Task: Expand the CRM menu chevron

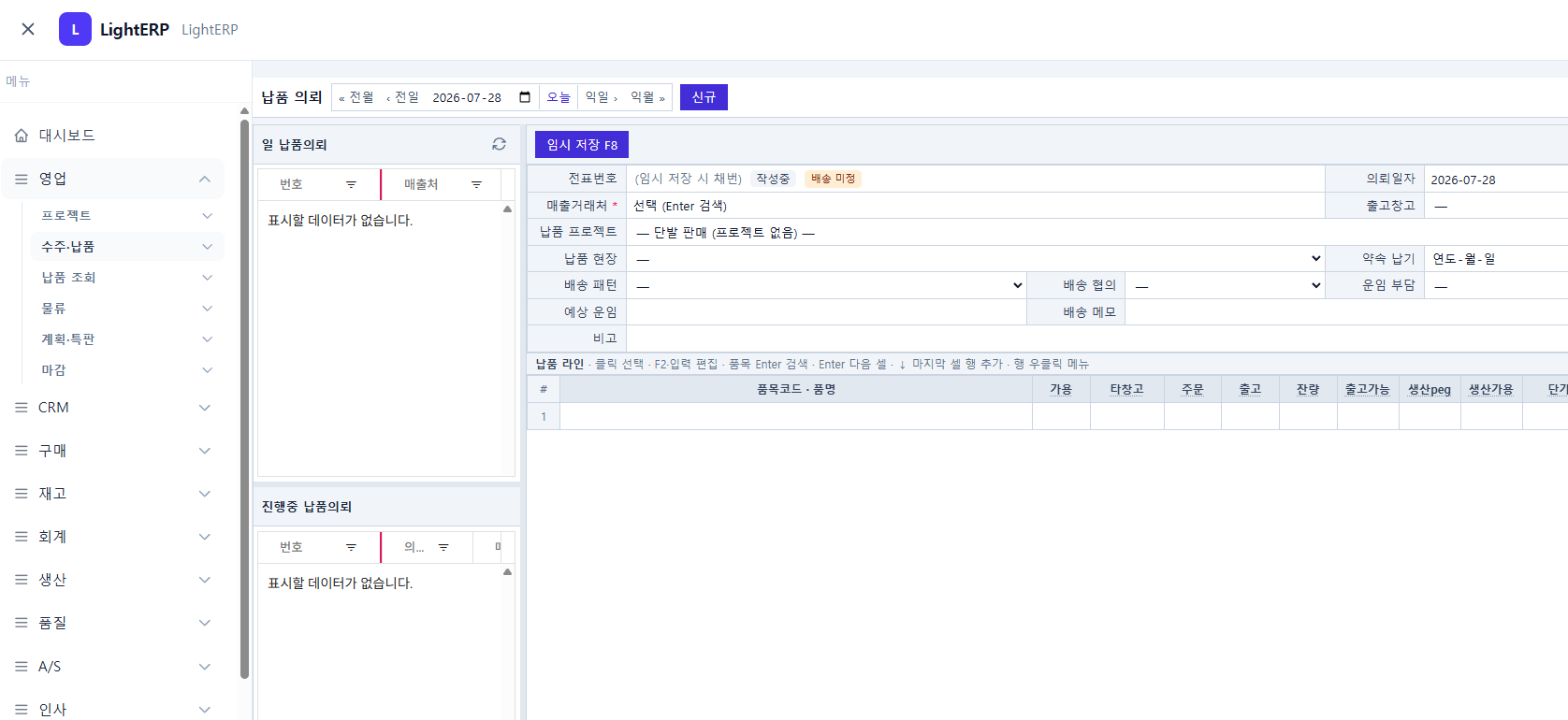Action: 205,408
